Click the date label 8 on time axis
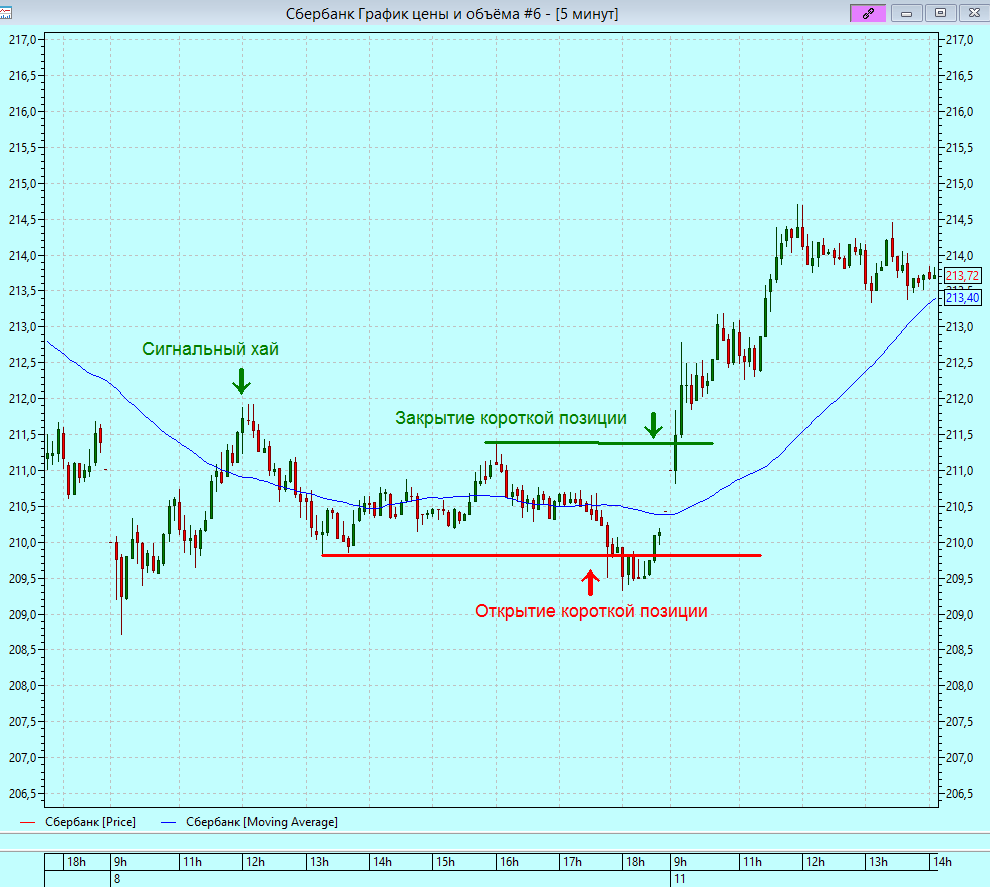The width and height of the screenshot is (990, 887). point(117,879)
